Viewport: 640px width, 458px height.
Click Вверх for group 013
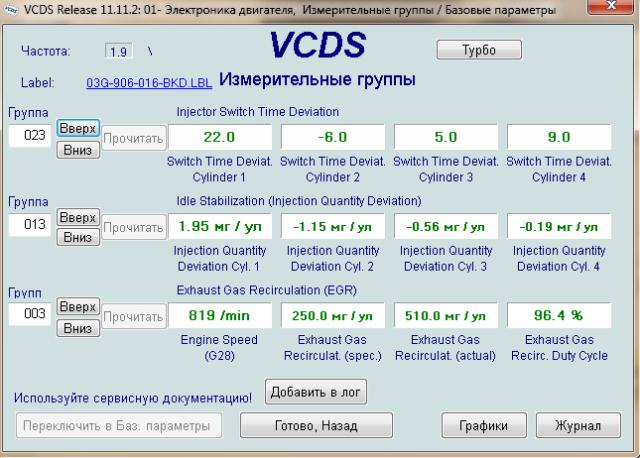click(x=78, y=218)
